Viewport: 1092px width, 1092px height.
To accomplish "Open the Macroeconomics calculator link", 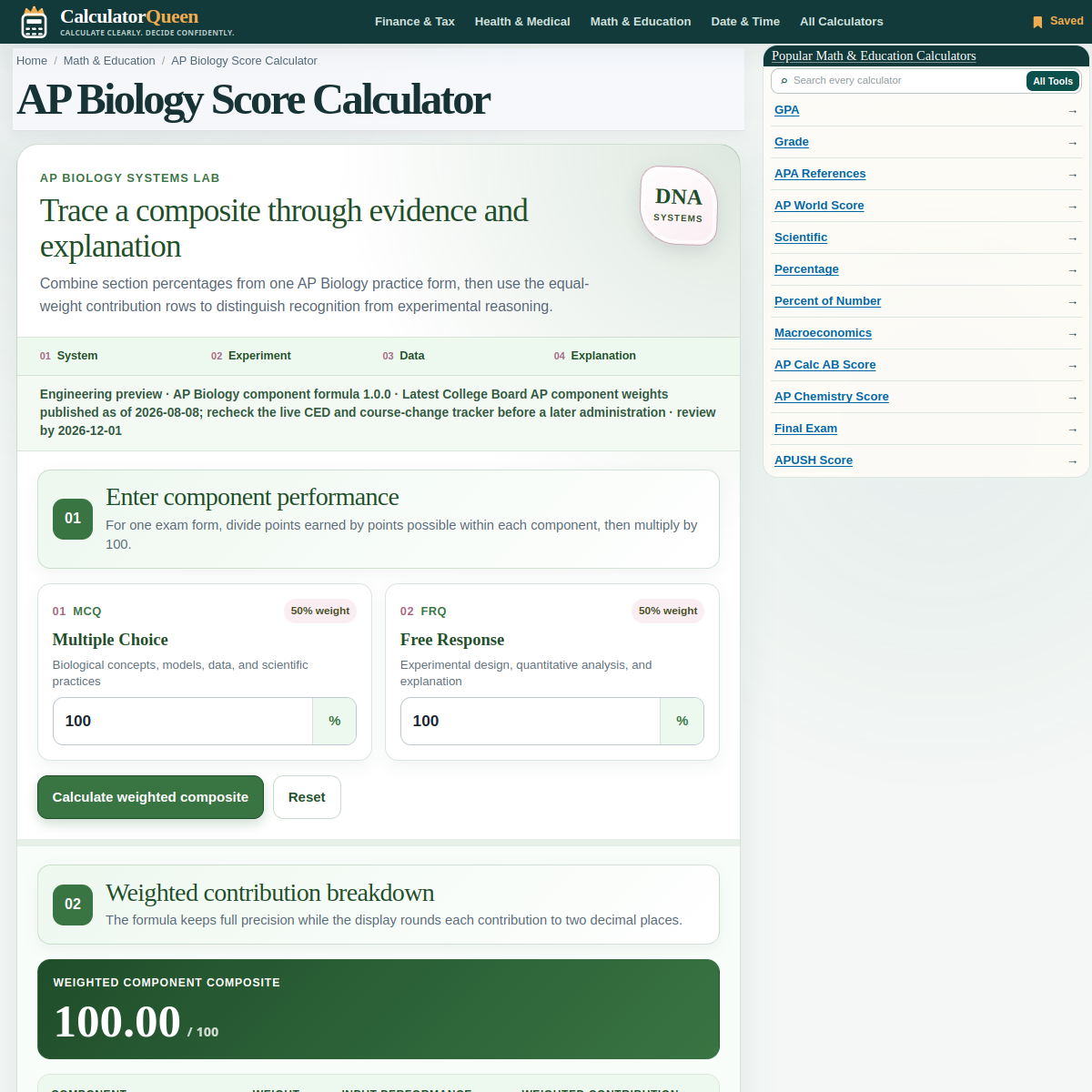I will tap(823, 333).
